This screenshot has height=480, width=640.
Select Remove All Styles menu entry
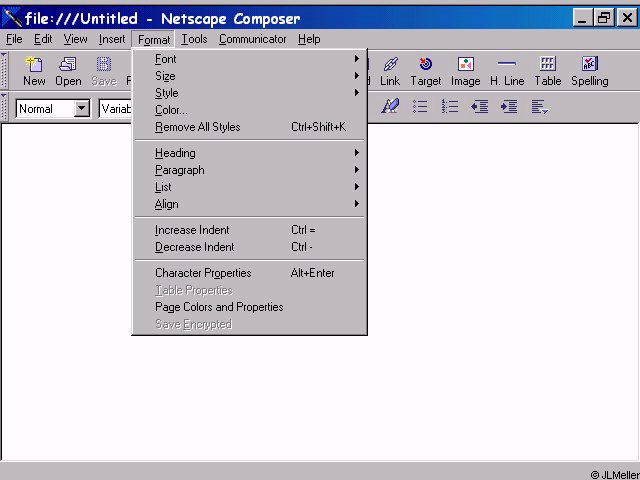click(x=249, y=127)
